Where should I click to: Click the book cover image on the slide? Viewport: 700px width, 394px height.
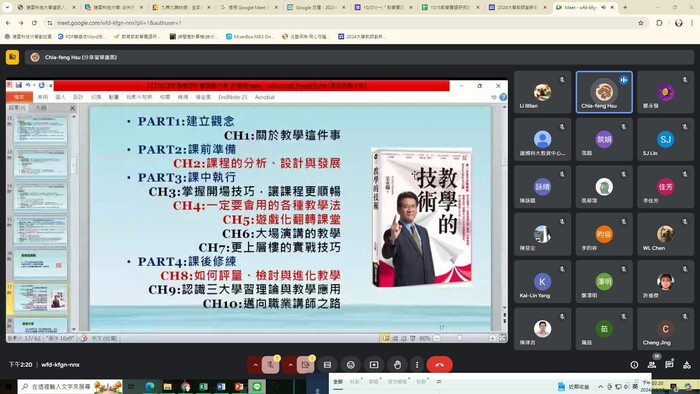click(x=422, y=217)
